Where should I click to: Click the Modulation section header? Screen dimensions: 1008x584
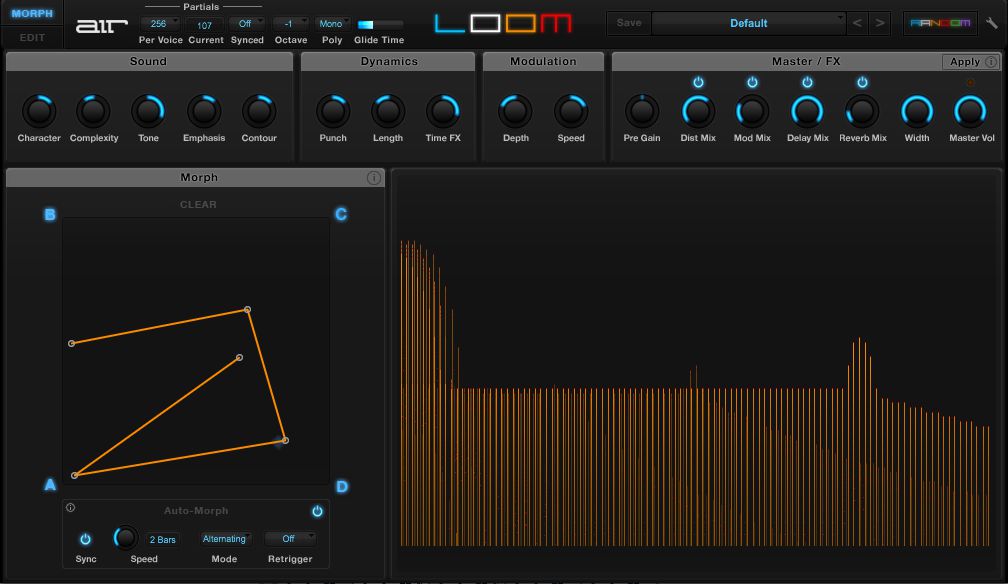pos(543,62)
